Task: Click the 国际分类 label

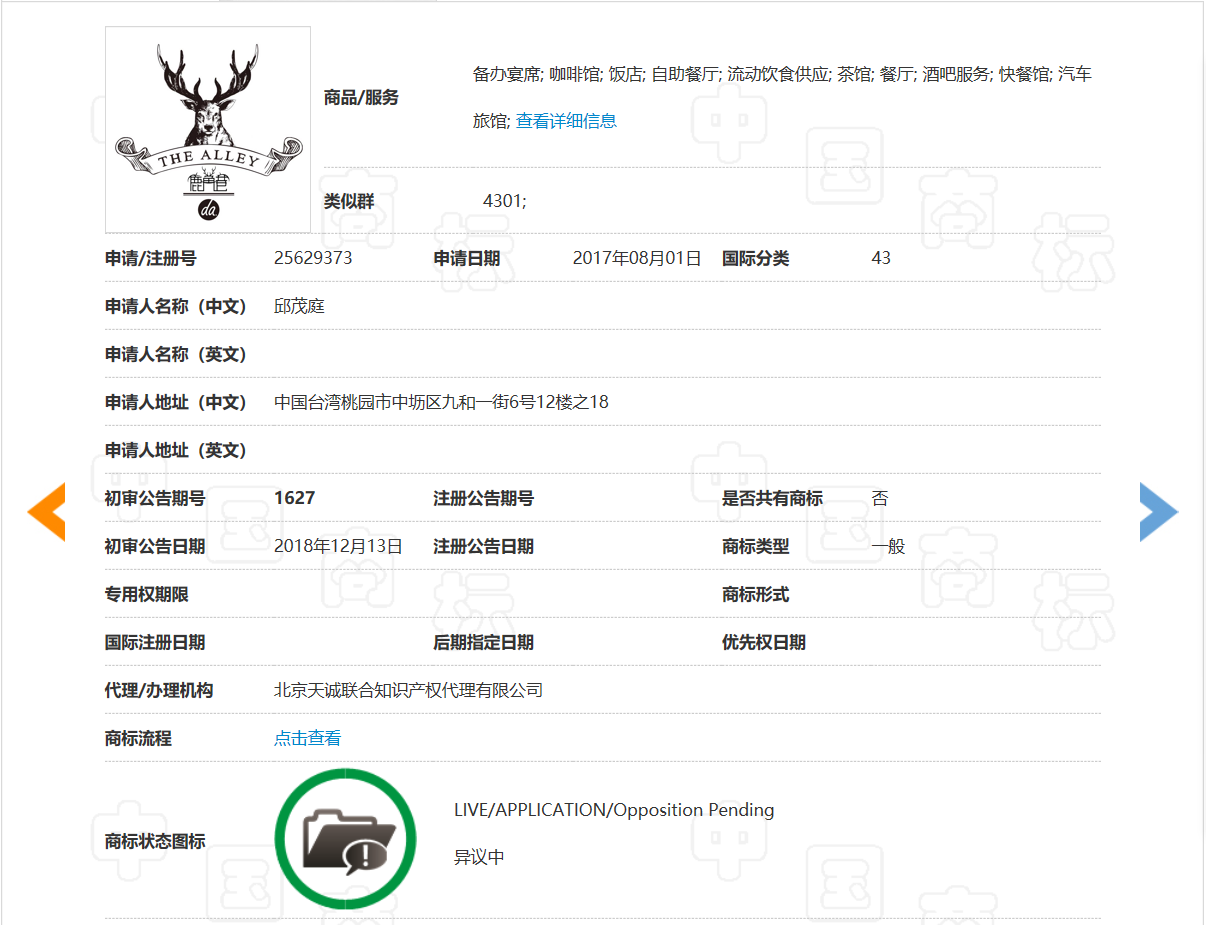Action: (756, 258)
